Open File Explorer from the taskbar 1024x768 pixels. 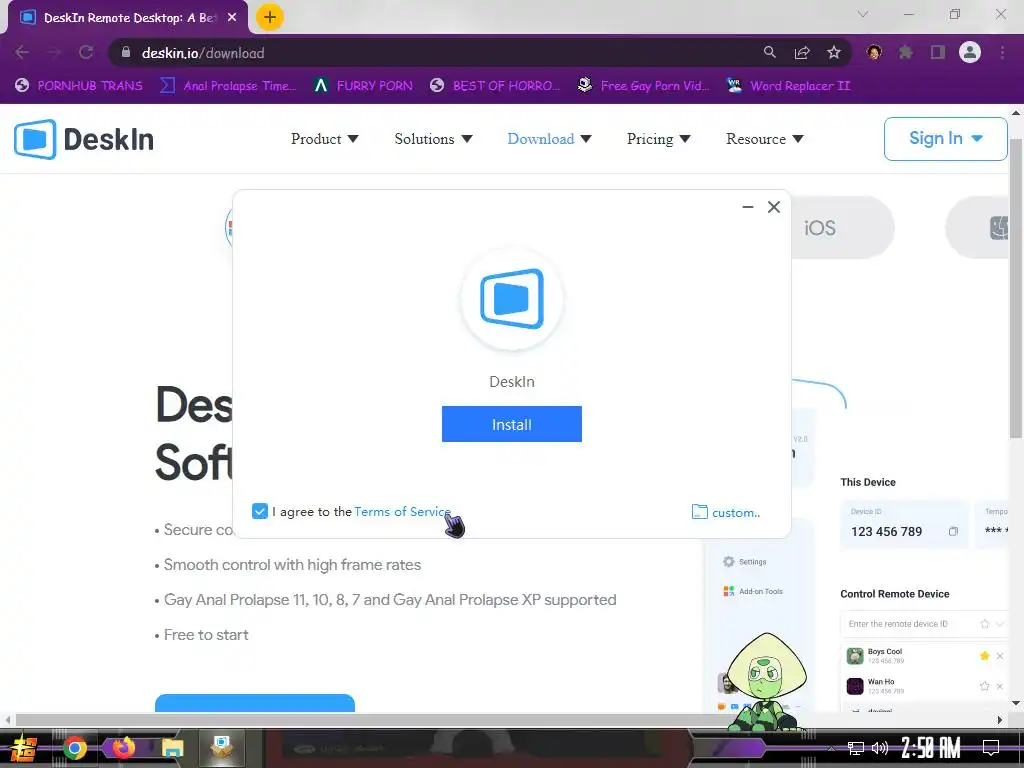[173, 748]
